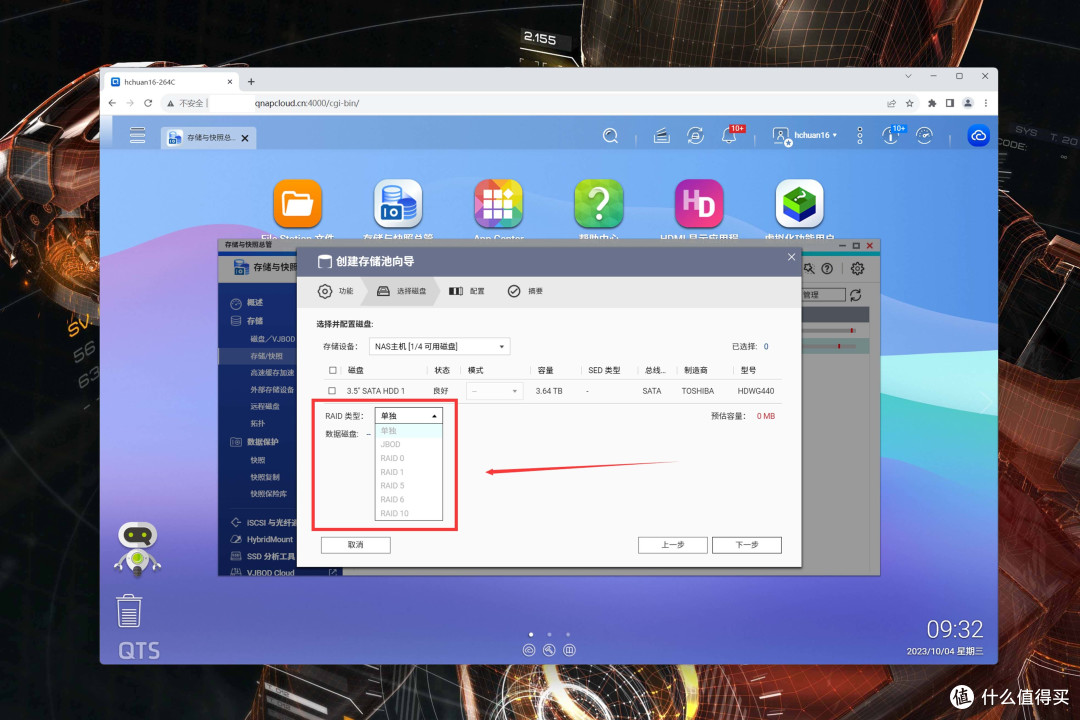The width and height of the screenshot is (1080, 720).
Task: Tick the 3.5" SATA HDD 1 checkbox
Action: [x=332, y=391]
